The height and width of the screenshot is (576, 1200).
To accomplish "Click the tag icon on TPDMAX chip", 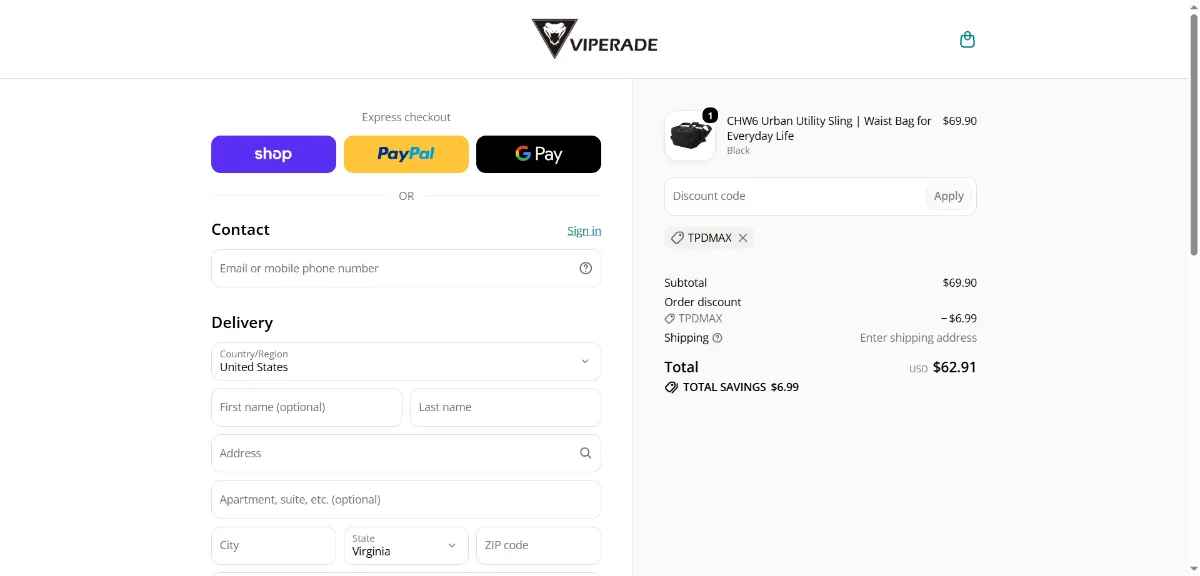I will (677, 238).
